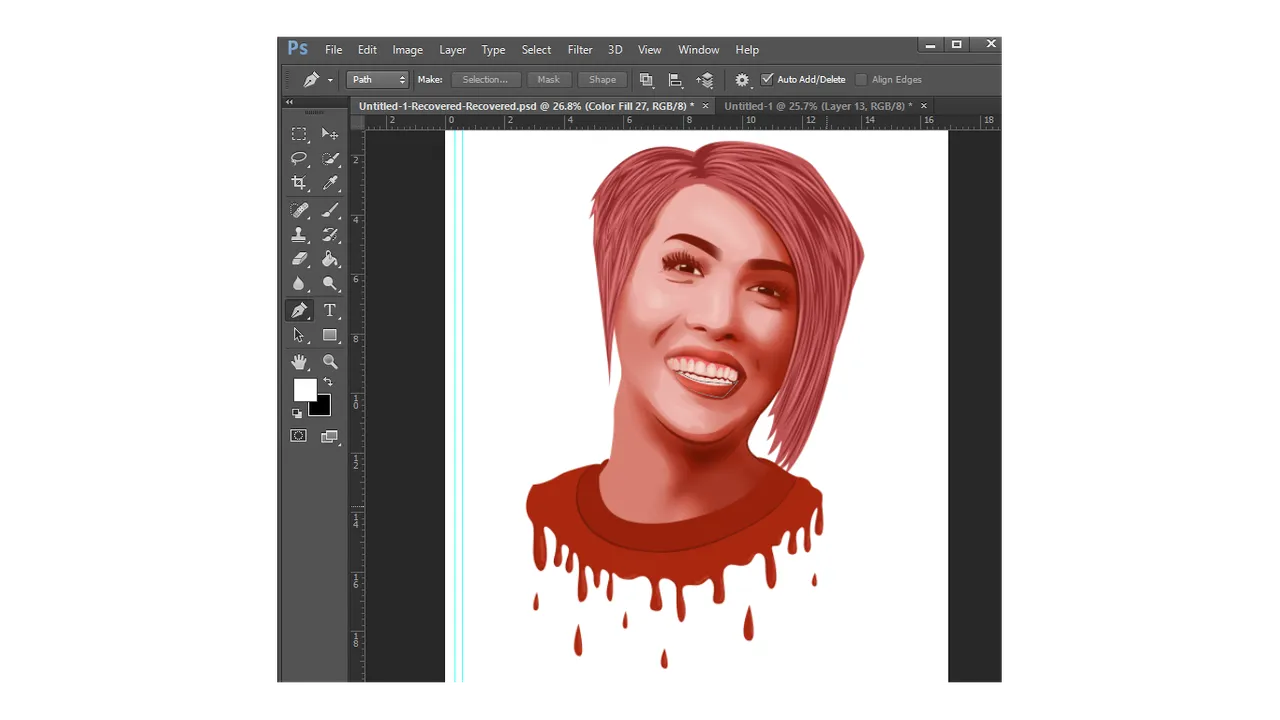Click the ruler origin corner box

[x=357, y=122]
